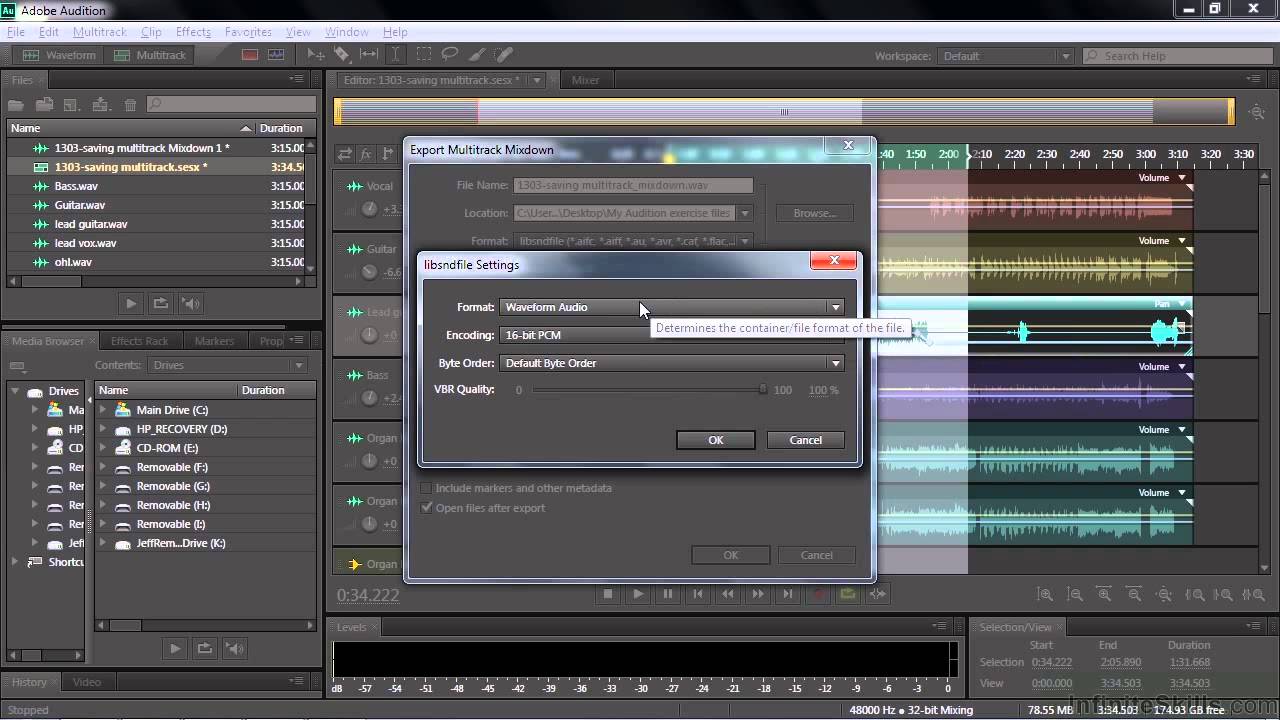Click Cancel in libsndfile Settings dialog
This screenshot has width=1280, height=720.
coord(806,440)
